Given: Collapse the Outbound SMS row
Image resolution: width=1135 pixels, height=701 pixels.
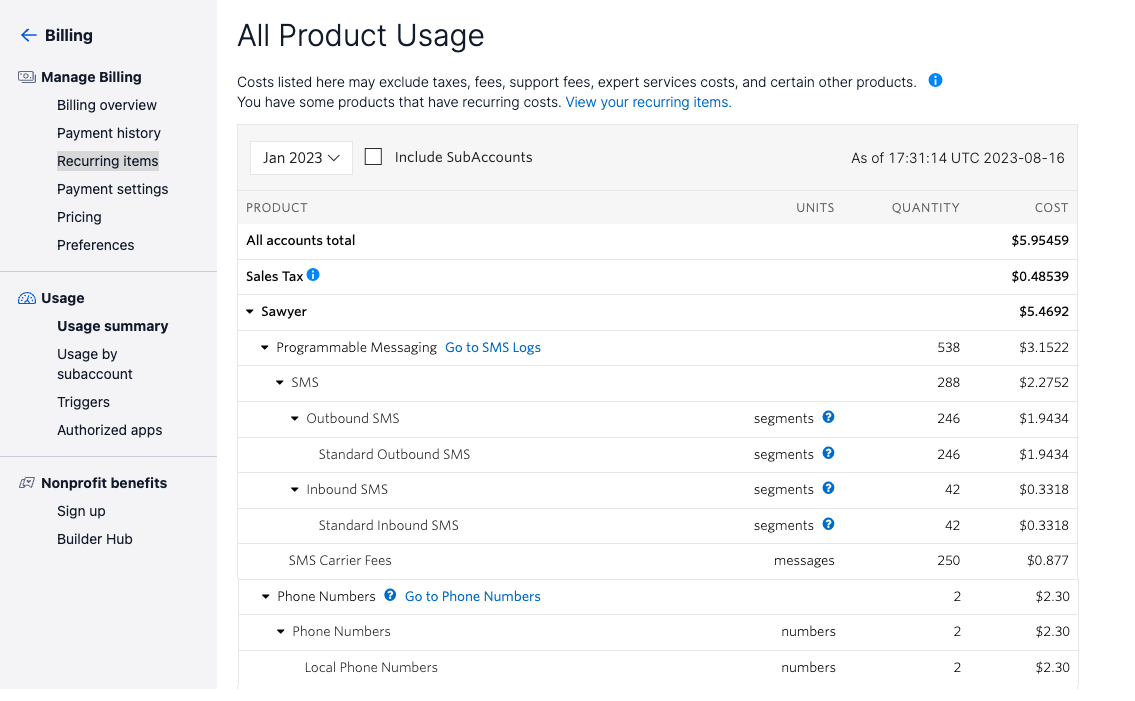Looking at the screenshot, I should pyautogui.click(x=295, y=419).
